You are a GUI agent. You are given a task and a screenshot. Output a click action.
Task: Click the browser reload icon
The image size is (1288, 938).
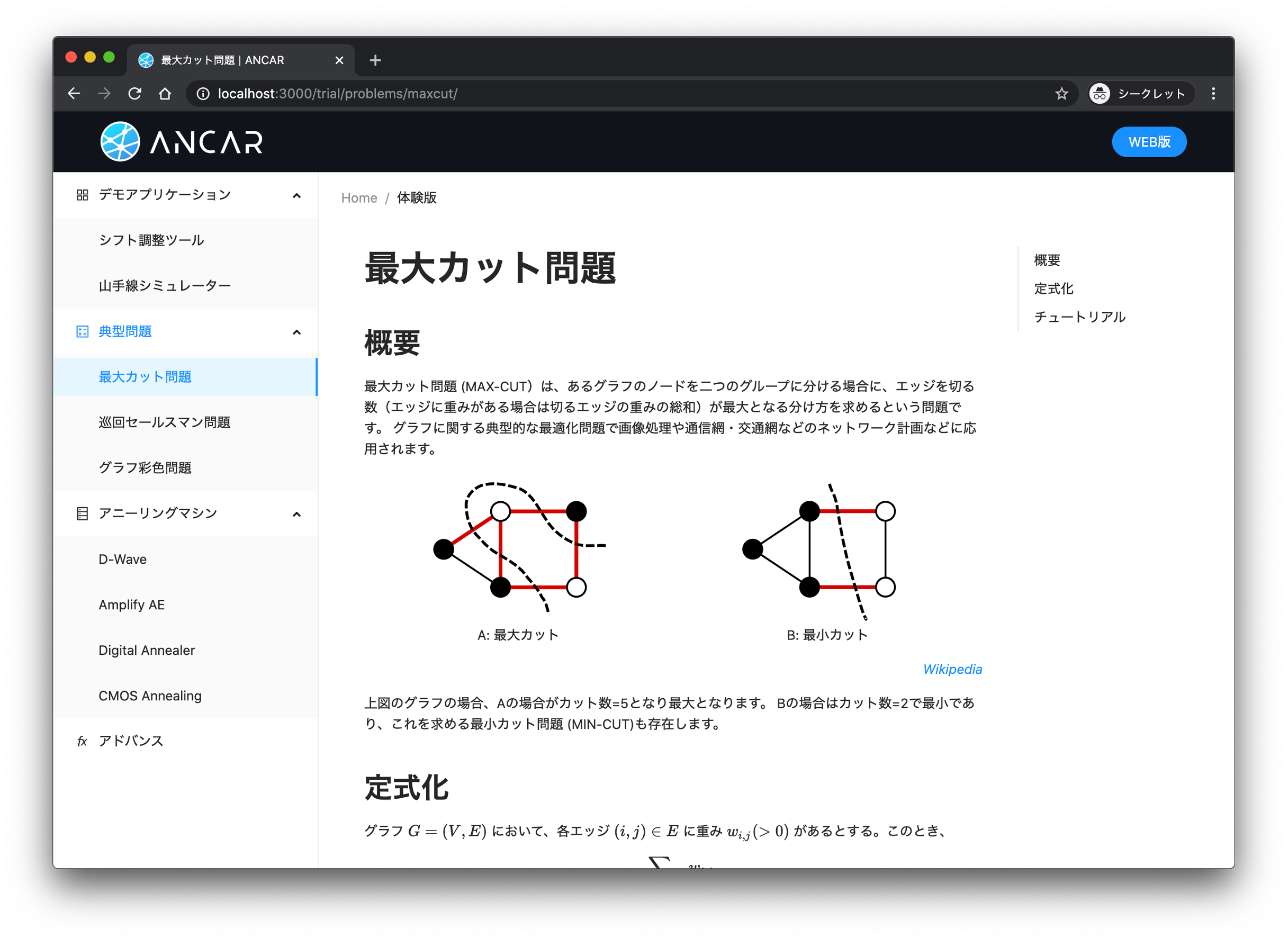(134, 94)
